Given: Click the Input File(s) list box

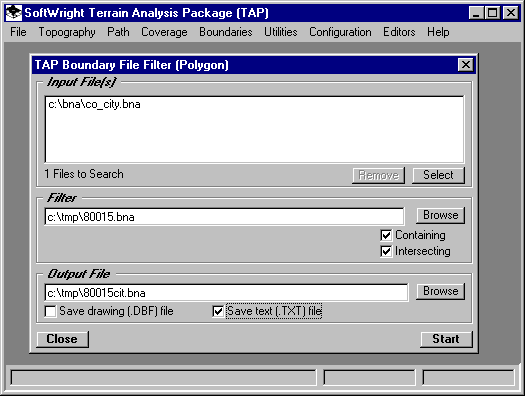Looking at the screenshot, I should pyautogui.click(x=254, y=130).
